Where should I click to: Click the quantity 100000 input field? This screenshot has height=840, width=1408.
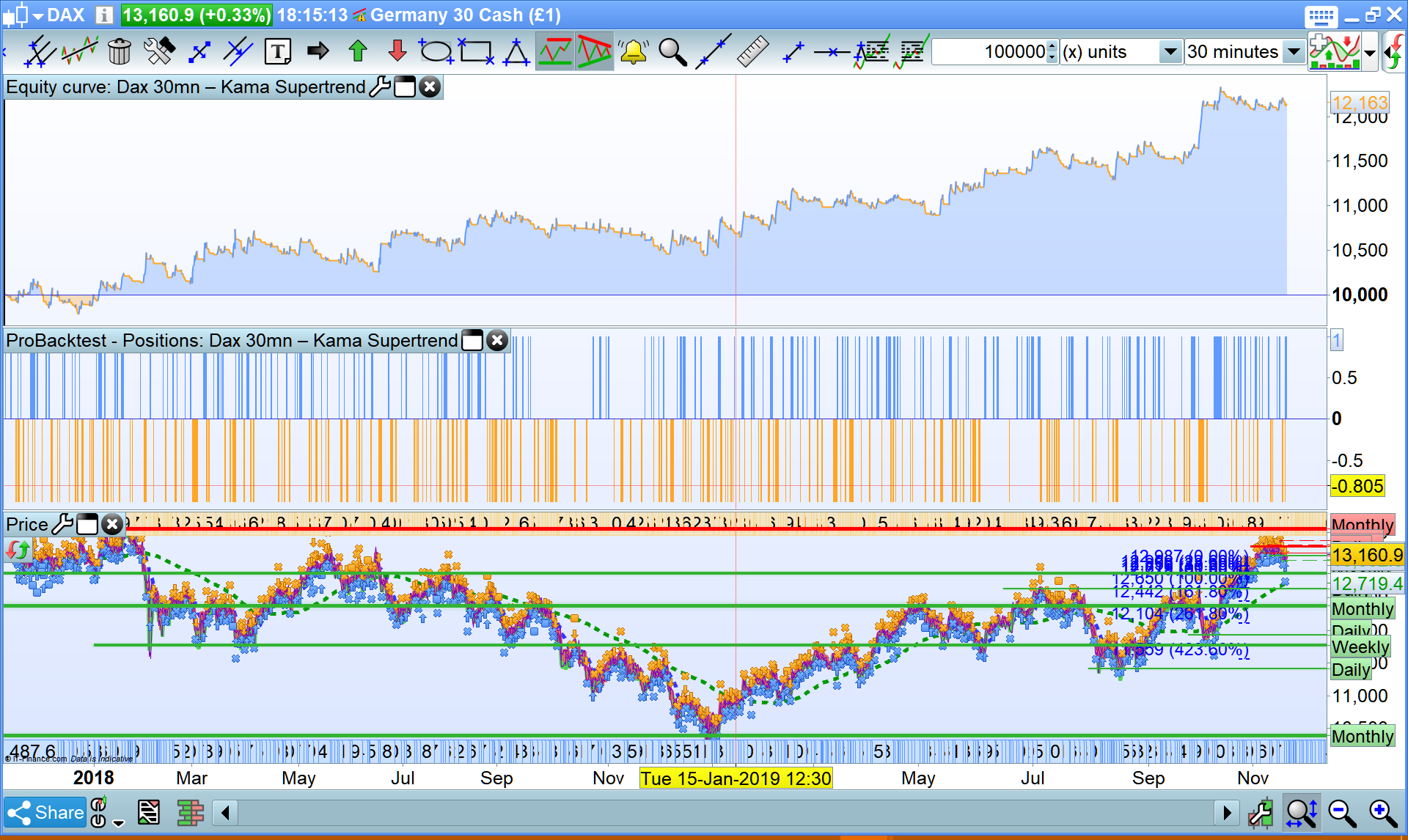[989, 52]
